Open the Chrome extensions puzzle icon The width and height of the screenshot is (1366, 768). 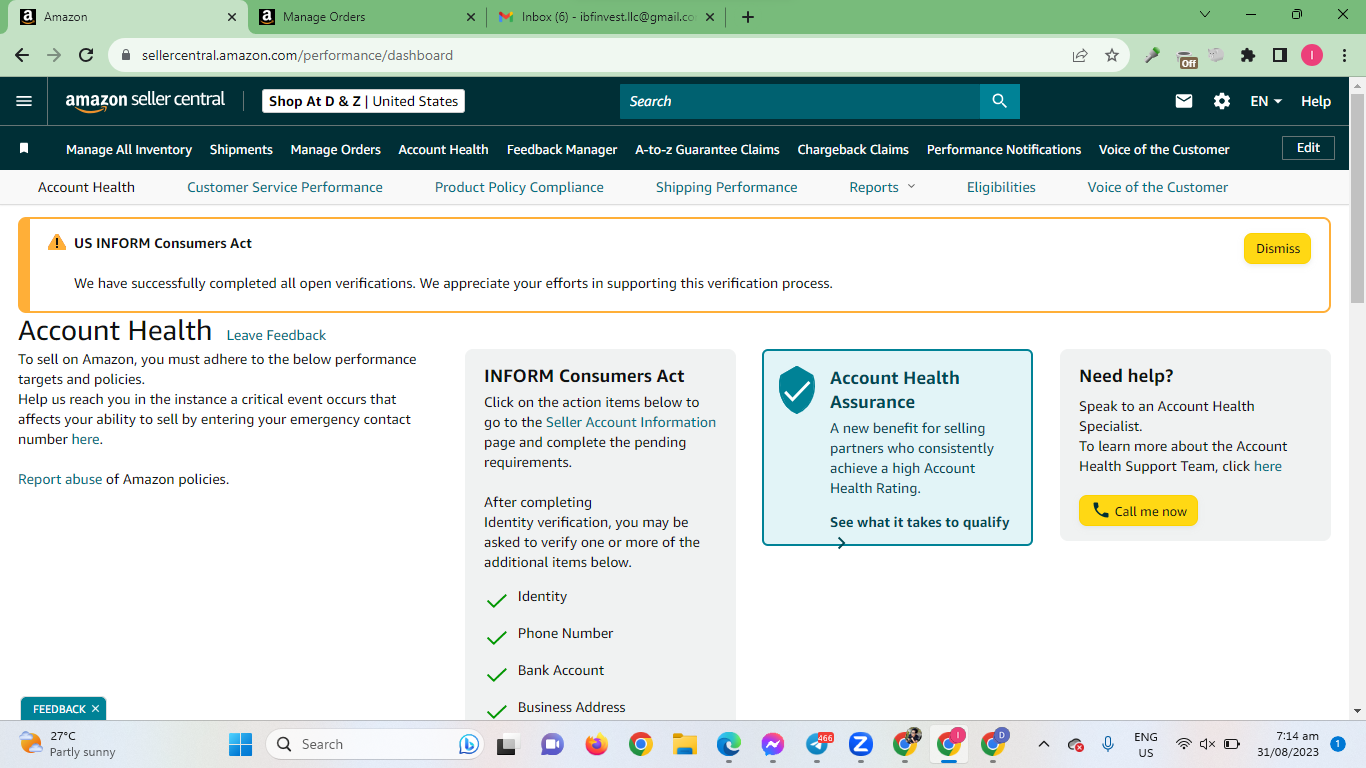(1248, 55)
